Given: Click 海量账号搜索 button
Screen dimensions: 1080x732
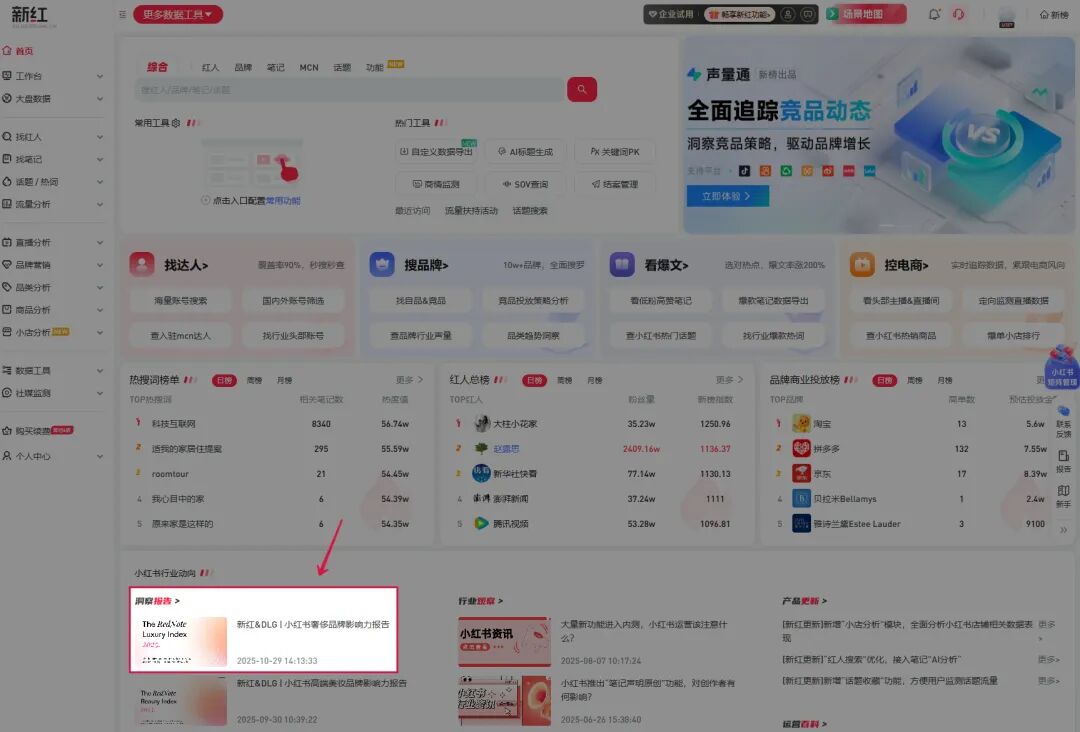Looking at the screenshot, I should [x=180, y=301].
